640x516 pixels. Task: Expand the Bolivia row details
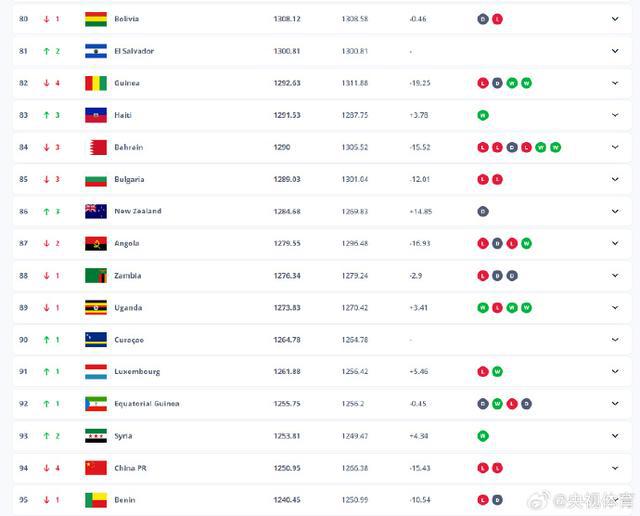click(615, 19)
